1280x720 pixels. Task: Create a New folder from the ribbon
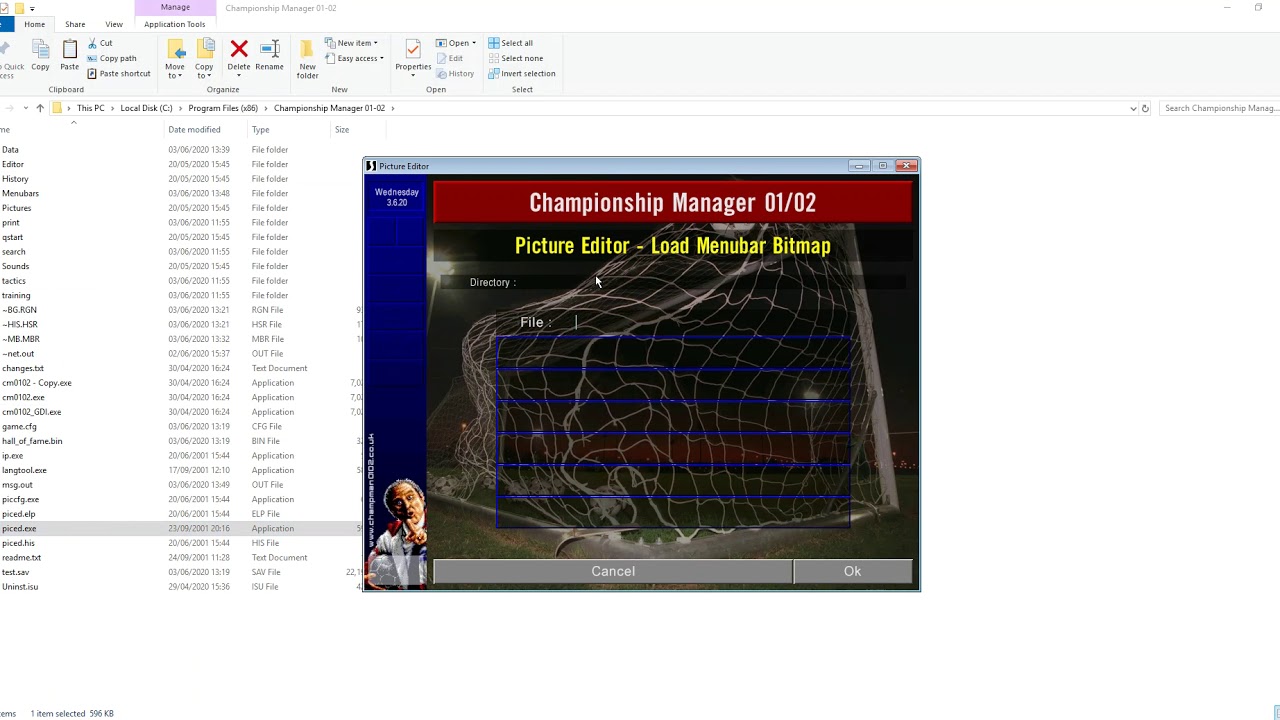(307, 59)
